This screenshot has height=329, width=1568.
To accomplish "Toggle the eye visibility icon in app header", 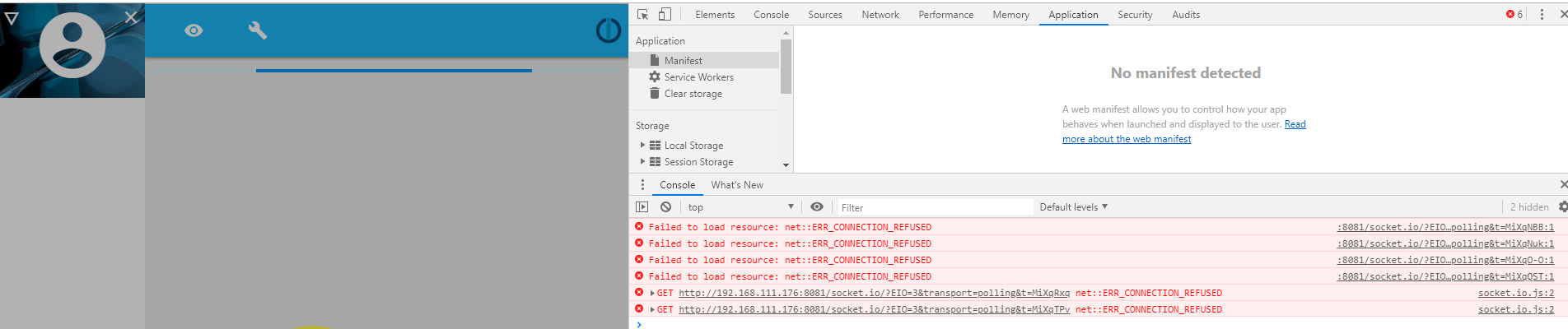I will coord(194,30).
